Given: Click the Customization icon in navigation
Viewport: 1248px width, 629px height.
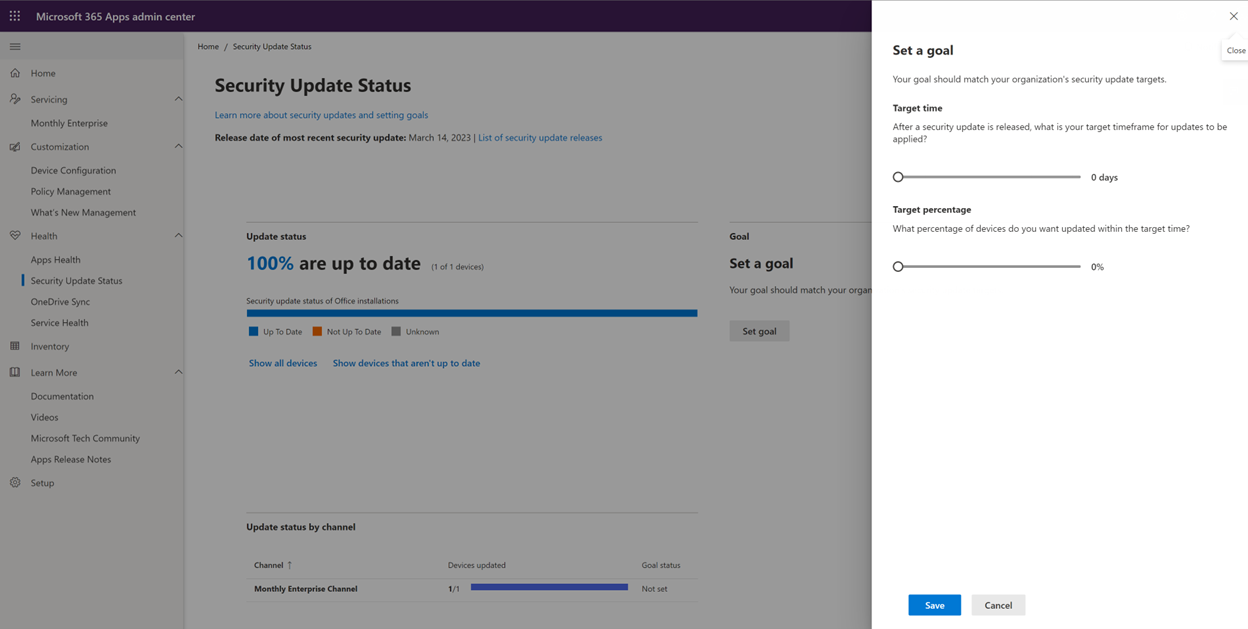Looking at the screenshot, I should pyautogui.click(x=14, y=144).
